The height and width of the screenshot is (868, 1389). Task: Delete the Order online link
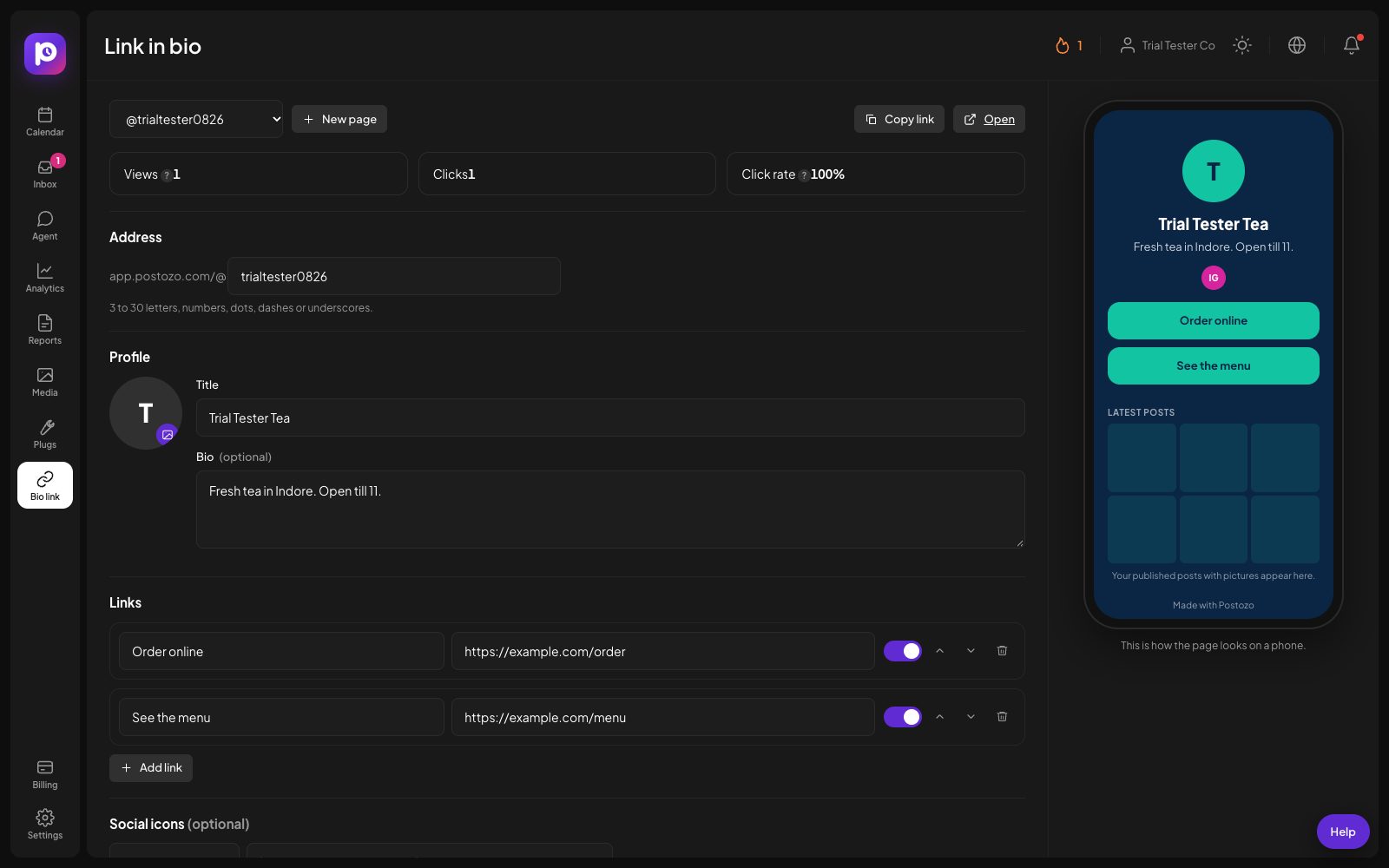point(1002,651)
